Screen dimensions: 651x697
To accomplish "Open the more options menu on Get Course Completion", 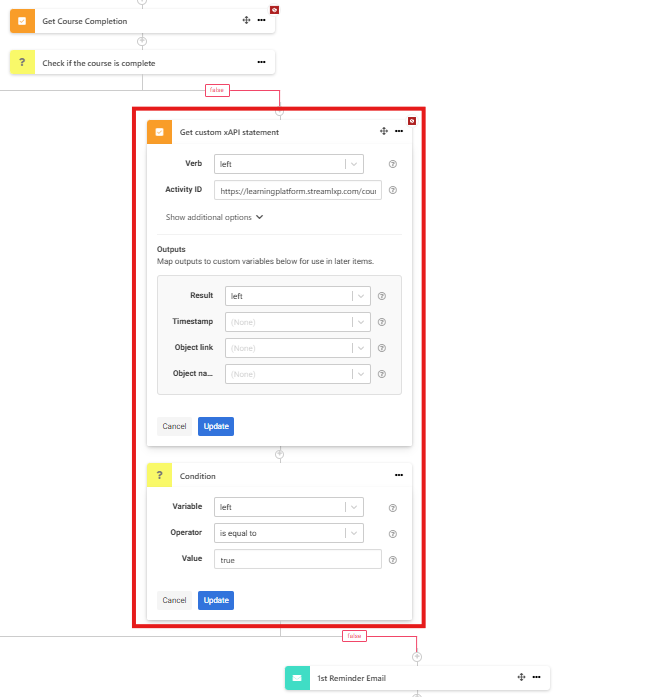I will click(x=261, y=20).
